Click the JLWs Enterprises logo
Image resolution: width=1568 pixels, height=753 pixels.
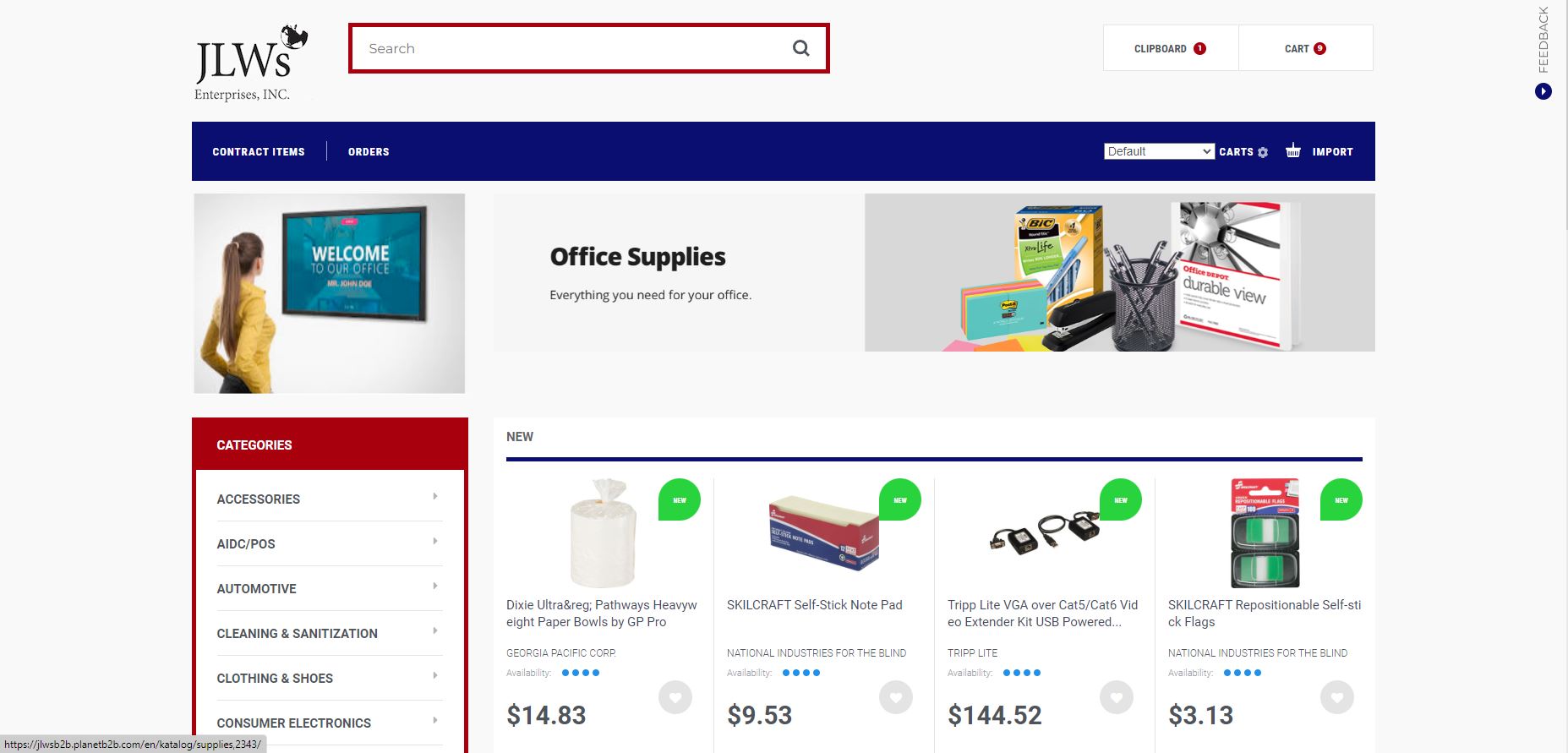(251, 63)
